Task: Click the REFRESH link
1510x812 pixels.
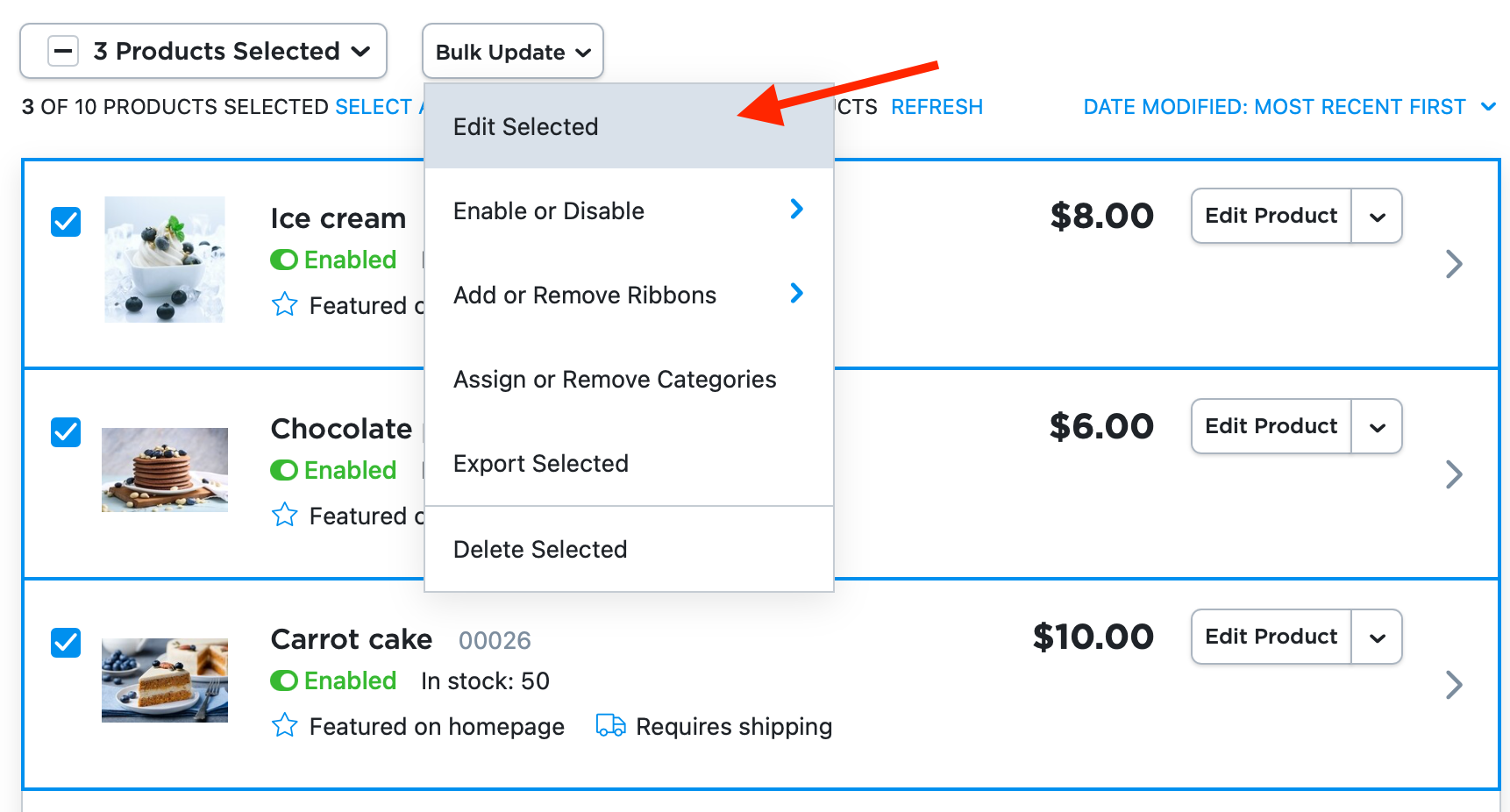Action: pyautogui.click(x=937, y=106)
